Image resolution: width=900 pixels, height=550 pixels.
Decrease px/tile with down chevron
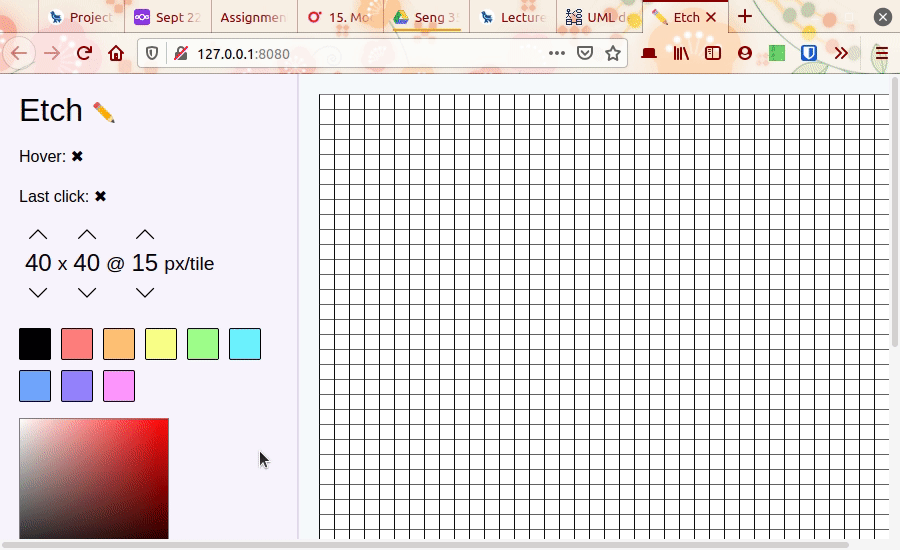[145, 293]
